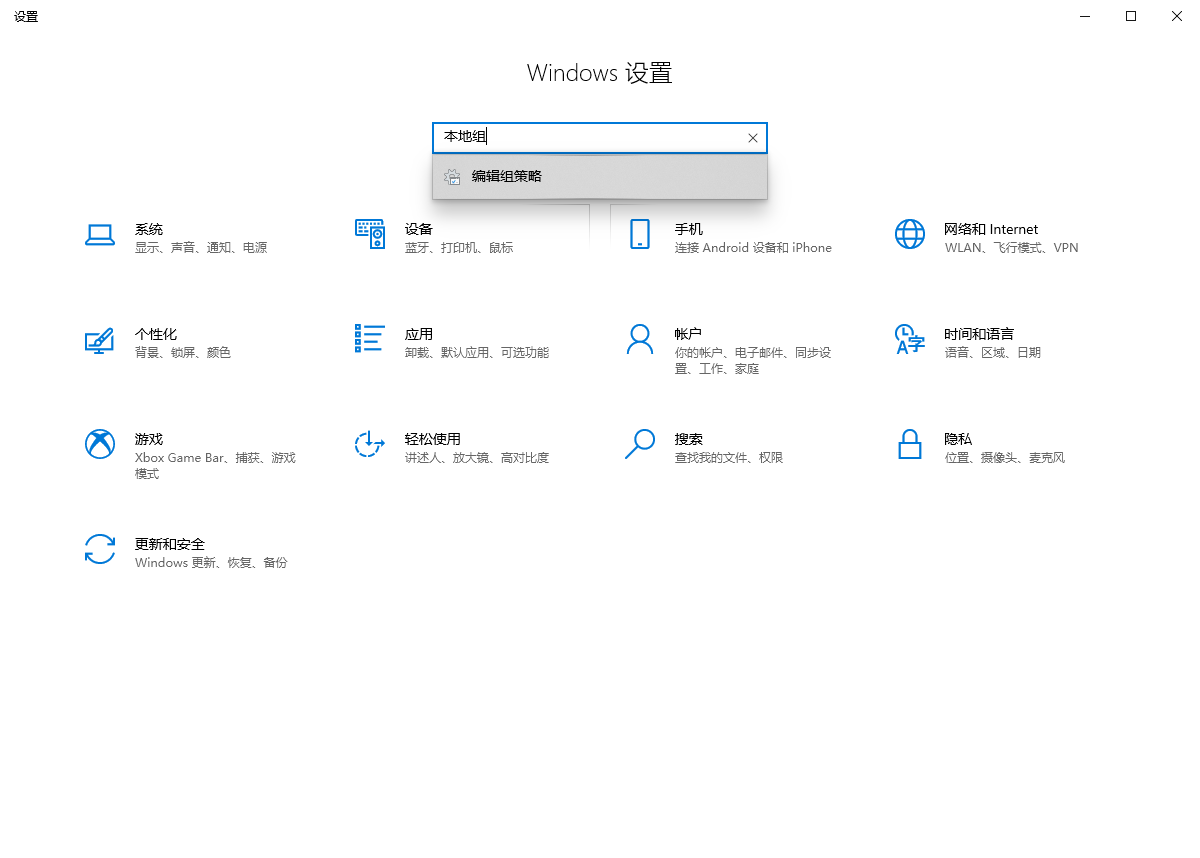Open the 搜索 settings title
1200x858 pixels.
(689, 439)
